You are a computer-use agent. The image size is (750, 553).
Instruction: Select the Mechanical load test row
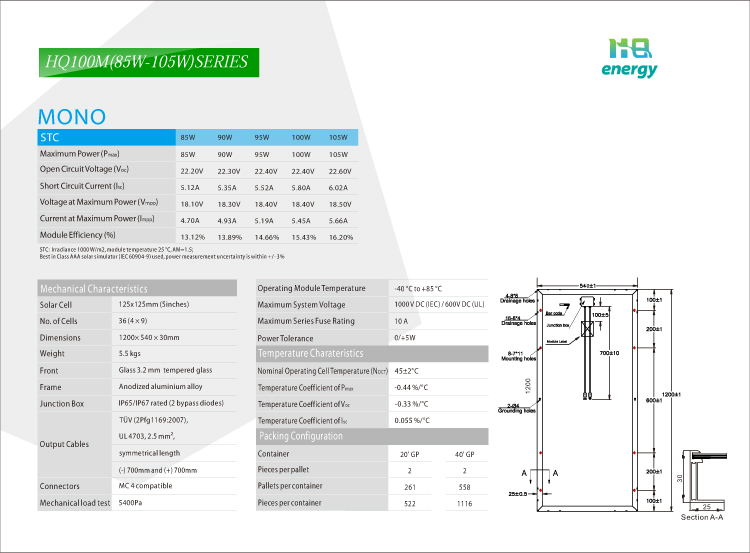pos(75,503)
